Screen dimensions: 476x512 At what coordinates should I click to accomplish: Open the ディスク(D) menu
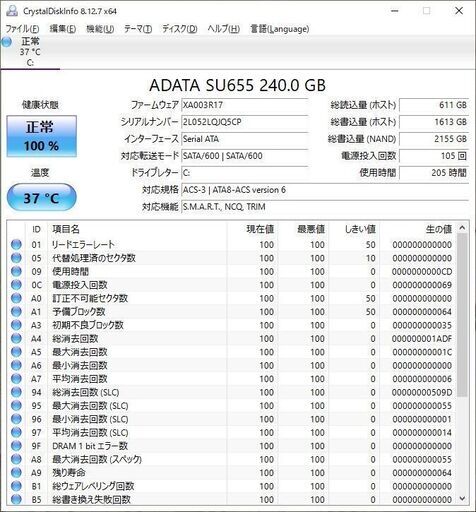point(180,29)
